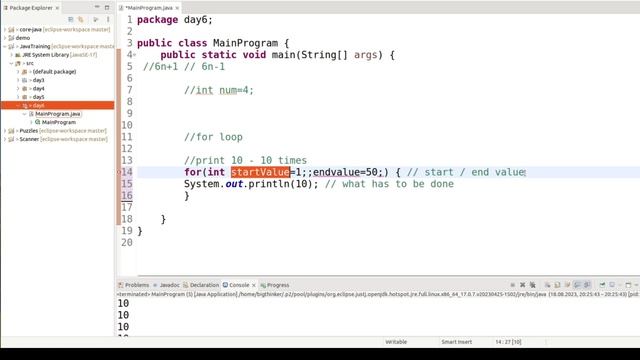Viewport: 640px width, 360px height.
Task: Click the terminated MainProgram launch description
Action: (378, 294)
